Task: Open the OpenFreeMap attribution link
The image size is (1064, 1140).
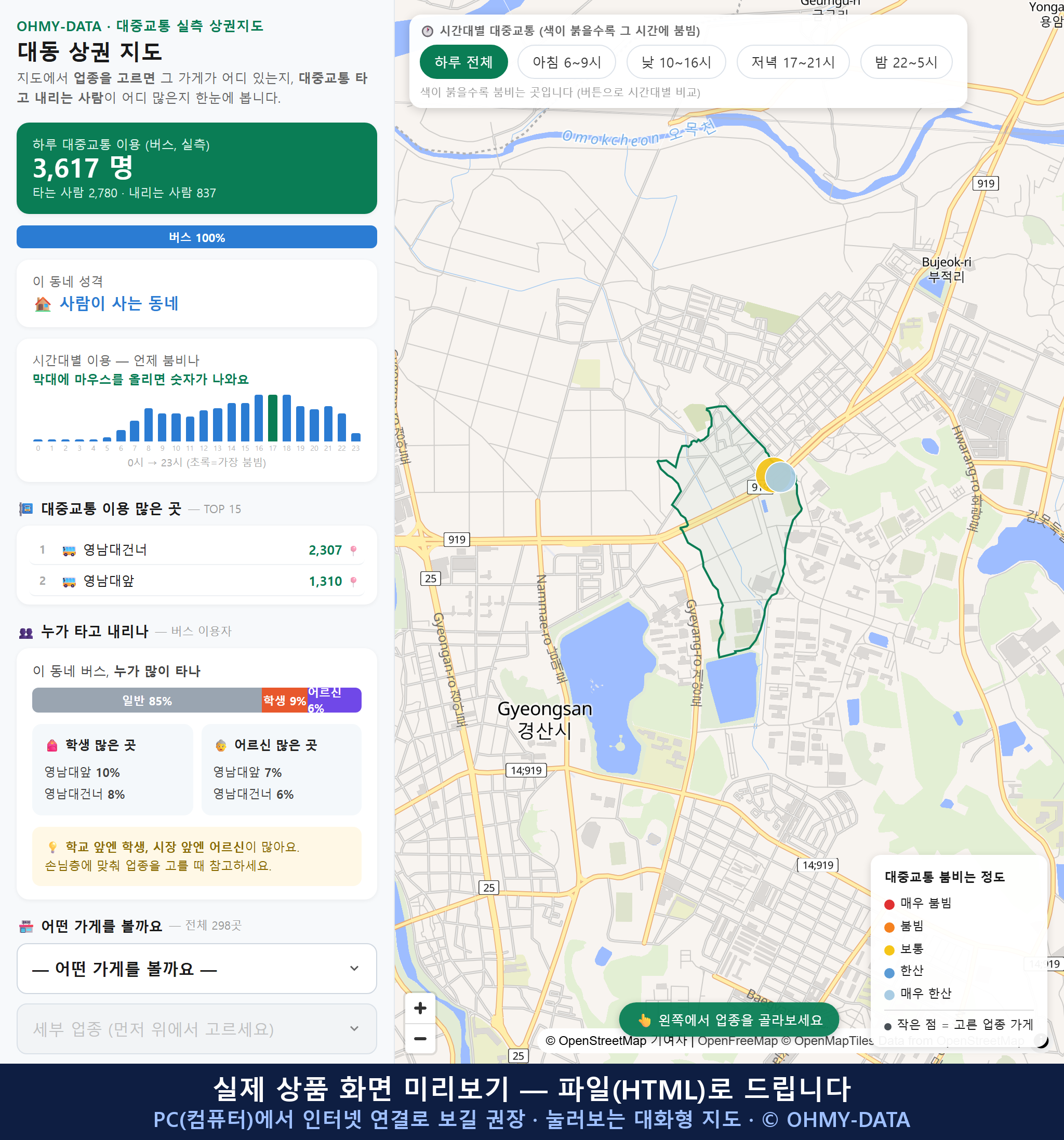Action: click(x=738, y=1041)
